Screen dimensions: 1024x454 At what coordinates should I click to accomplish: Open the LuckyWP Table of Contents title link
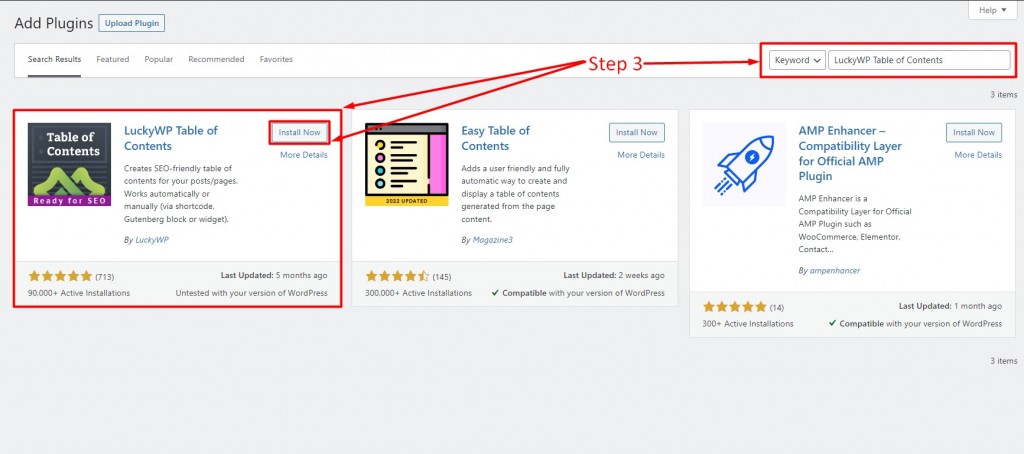click(170, 138)
